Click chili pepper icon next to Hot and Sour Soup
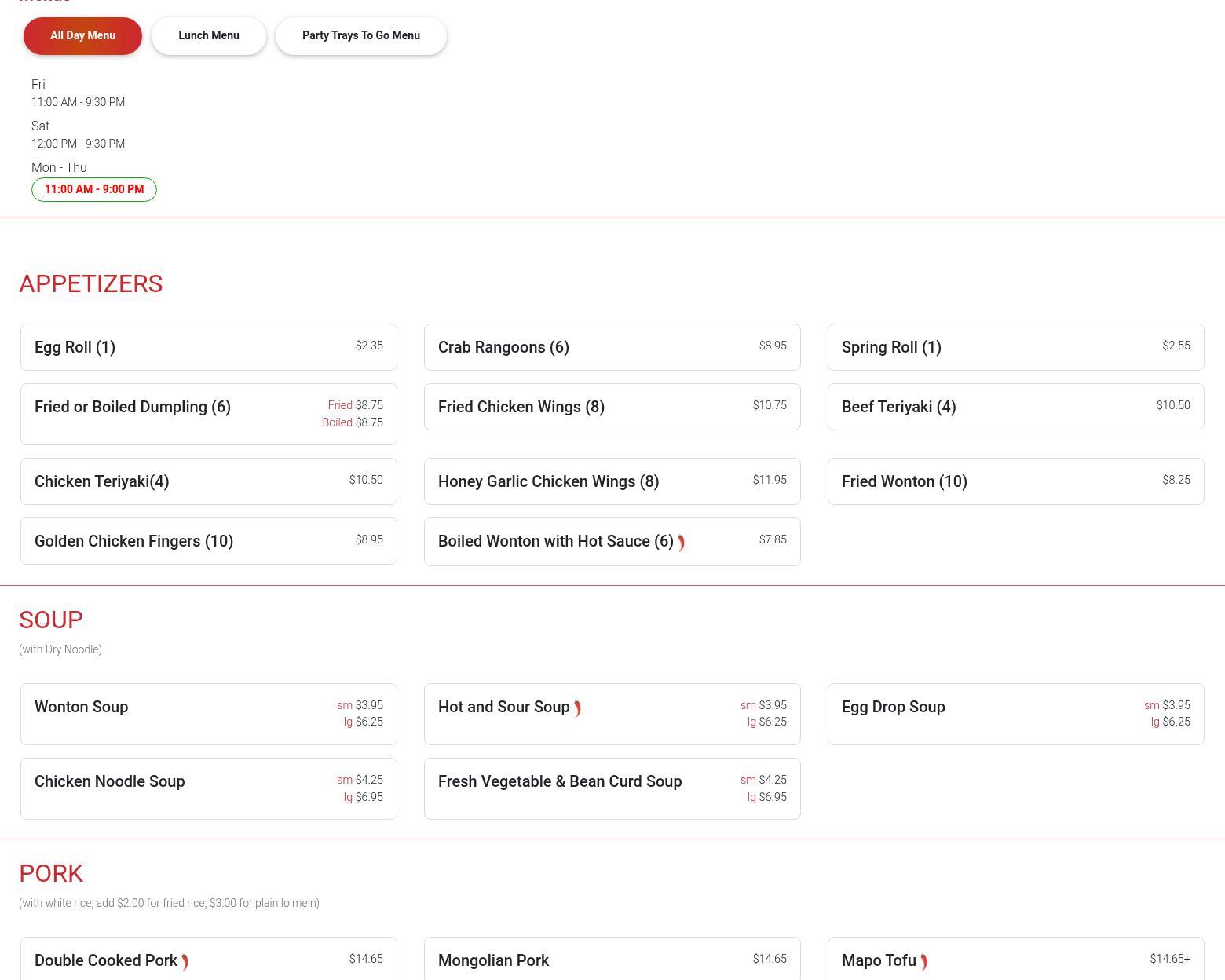Image resolution: width=1225 pixels, height=980 pixels. click(577, 708)
